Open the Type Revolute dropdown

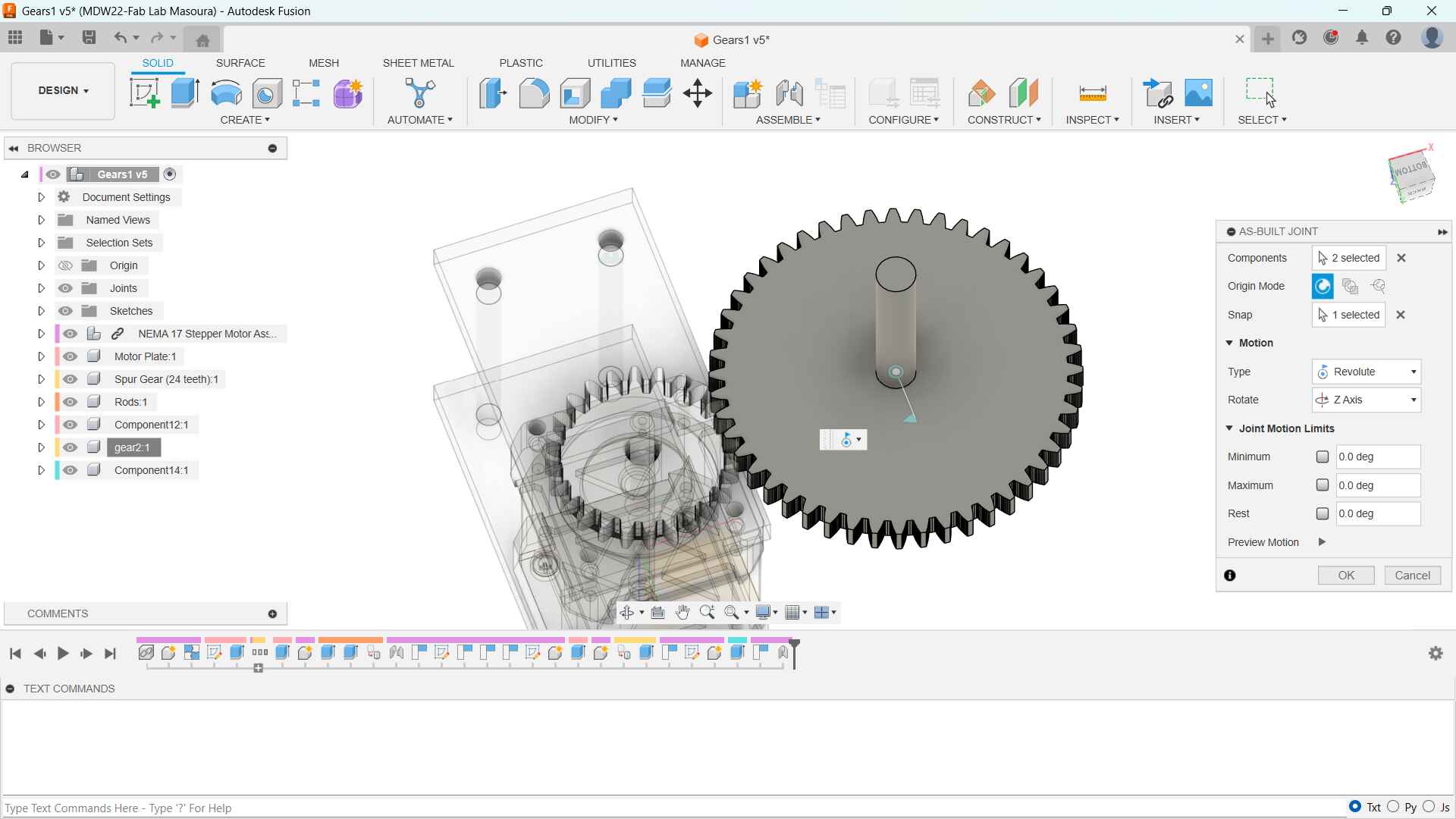coord(1367,372)
